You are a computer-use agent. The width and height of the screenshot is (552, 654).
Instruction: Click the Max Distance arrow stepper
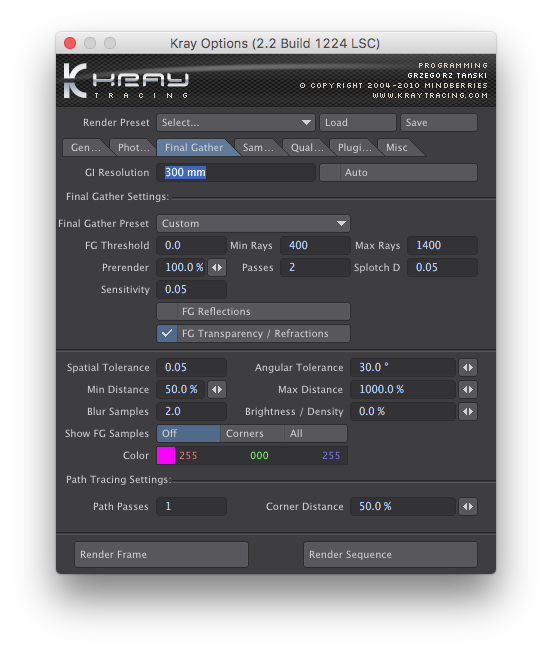tap(468, 390)
